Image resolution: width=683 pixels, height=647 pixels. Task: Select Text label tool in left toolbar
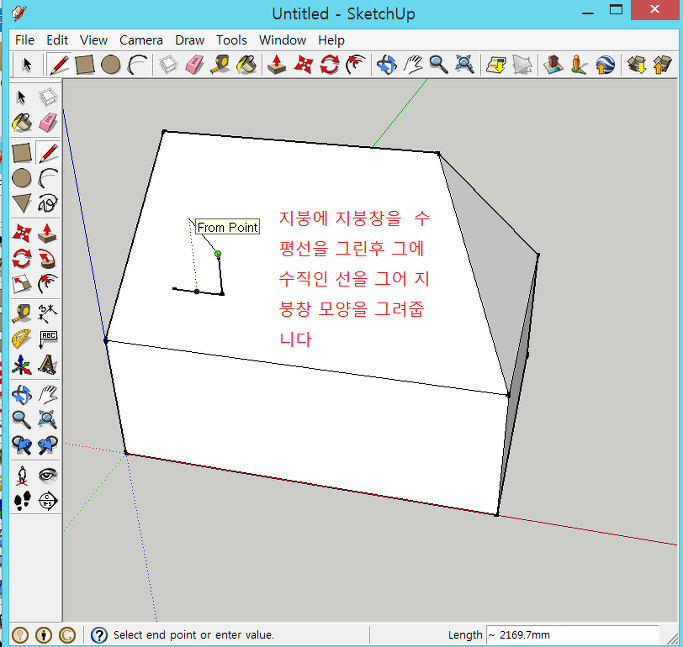click(x=47, y=339)
